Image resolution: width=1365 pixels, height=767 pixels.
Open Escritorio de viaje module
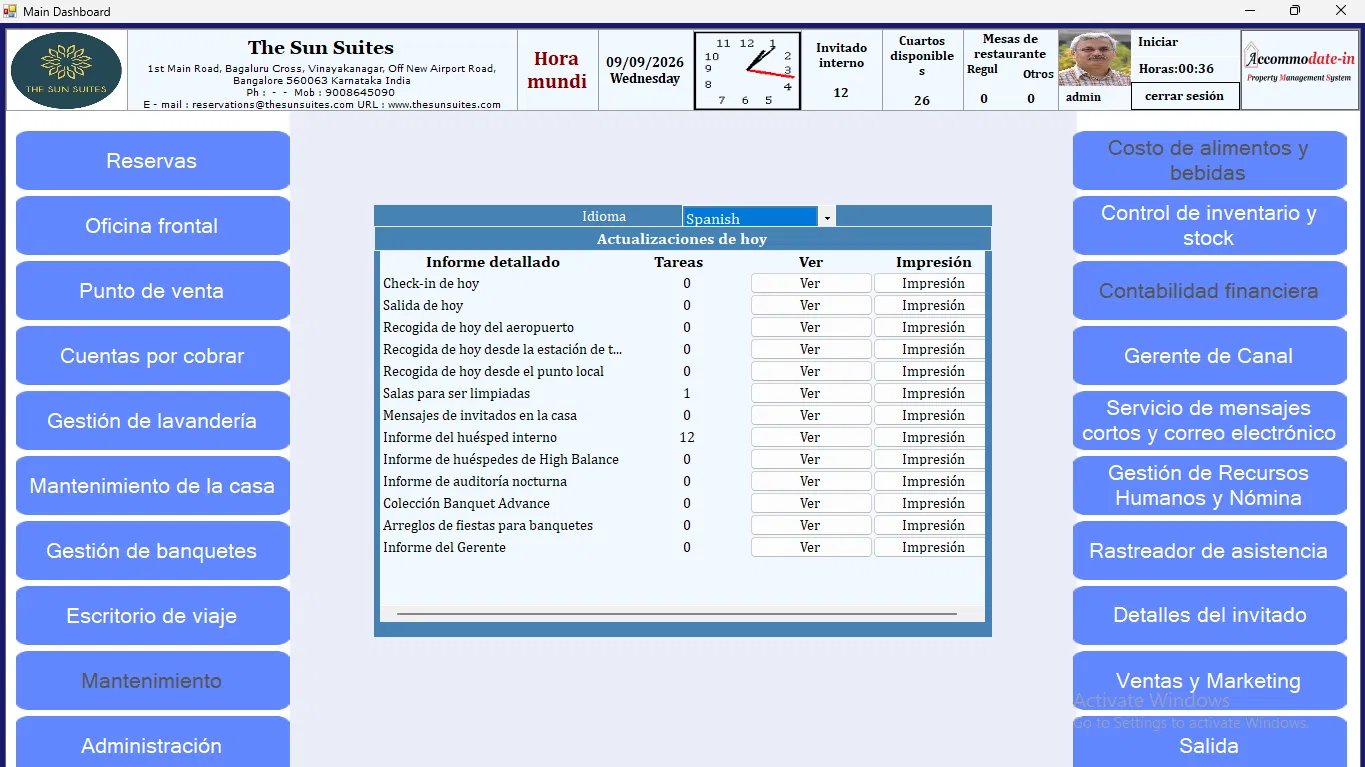click(x=152, y=616)
